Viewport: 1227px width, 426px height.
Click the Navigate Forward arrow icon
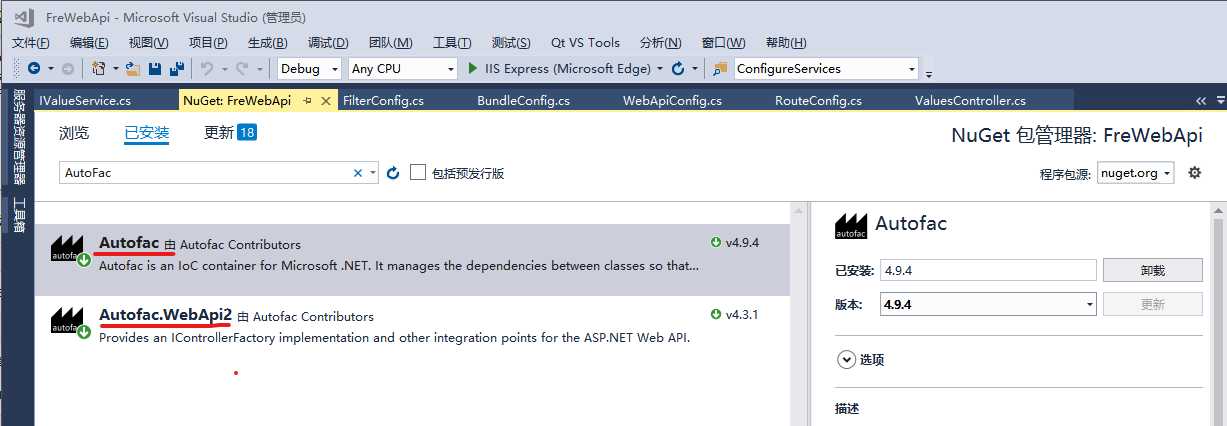point(67,69)
